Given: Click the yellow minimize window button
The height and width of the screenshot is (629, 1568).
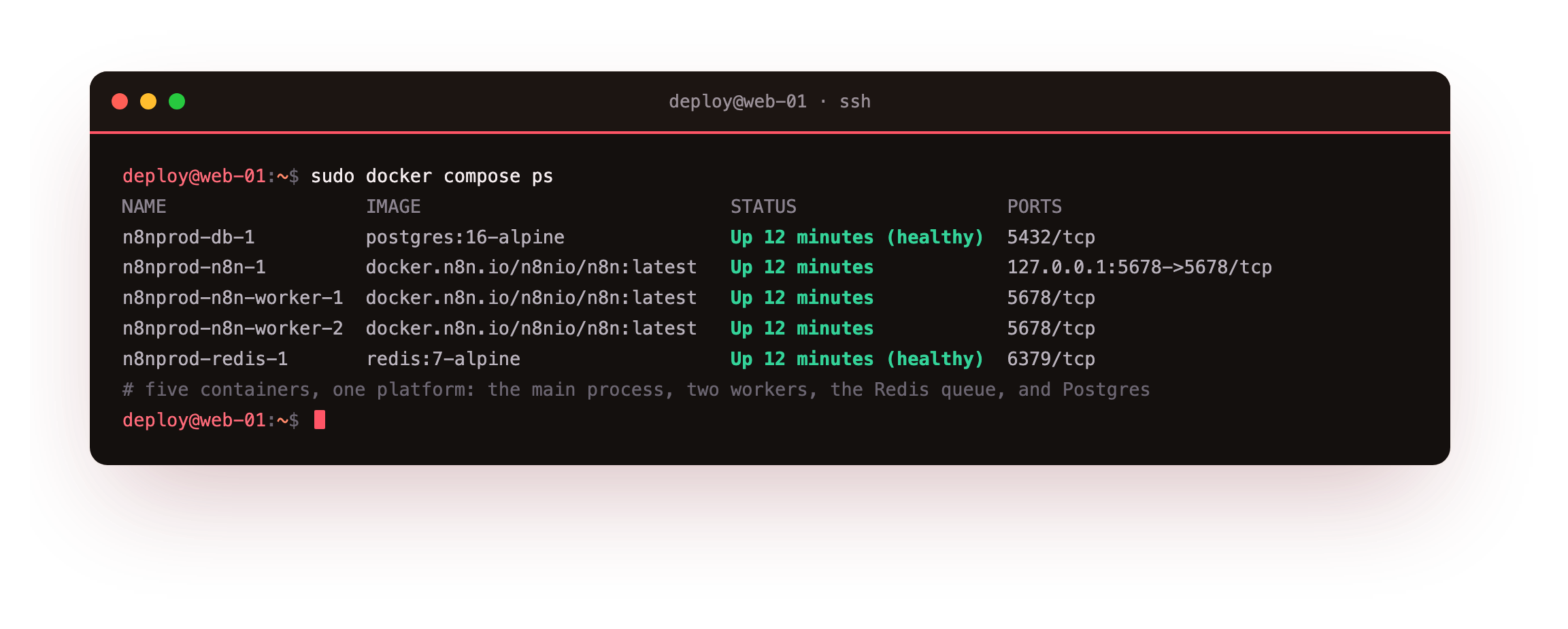Looking at the screenshot, I should coord(148,101).
